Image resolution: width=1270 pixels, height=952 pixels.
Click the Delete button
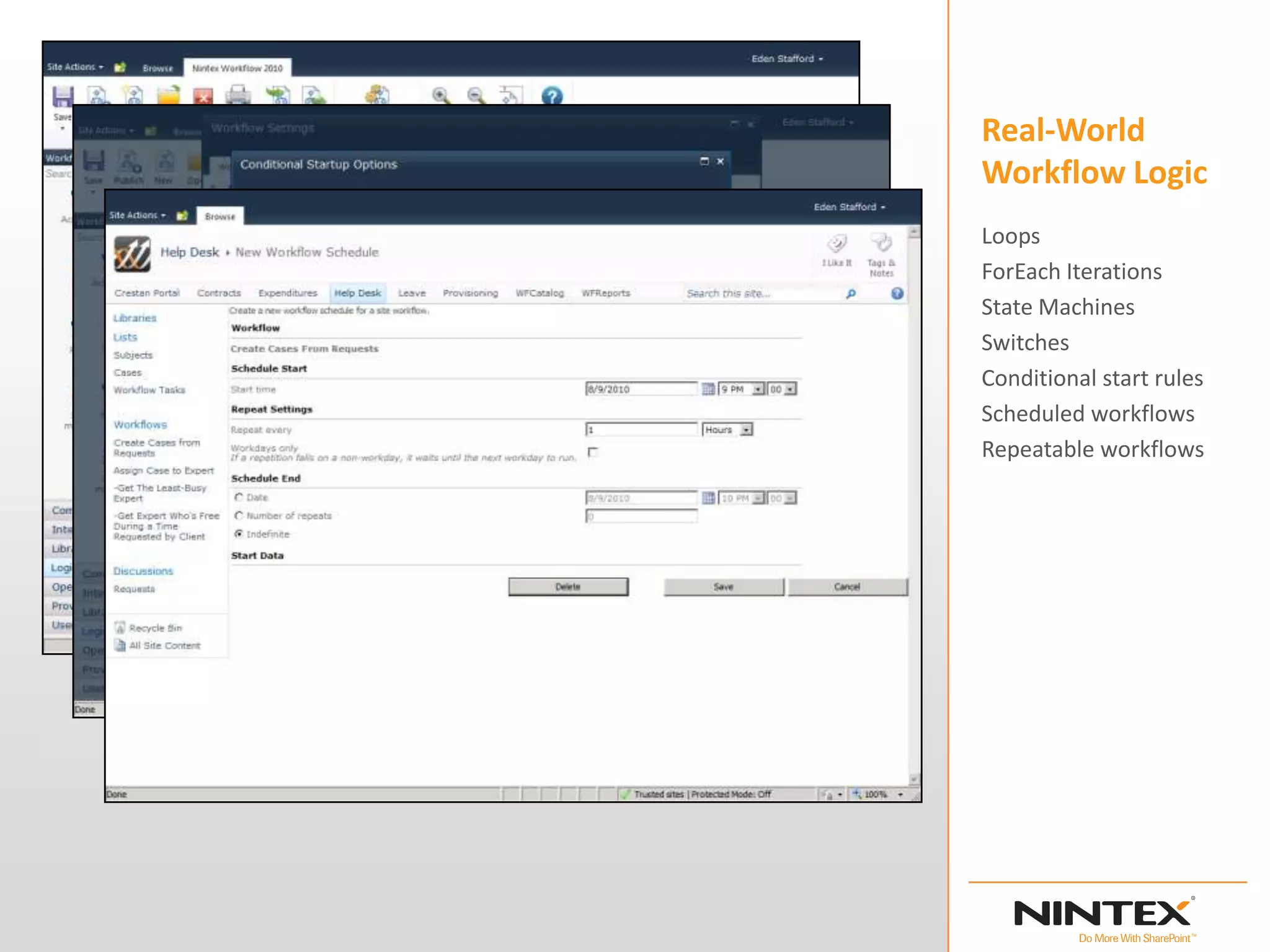click(568, 586)
